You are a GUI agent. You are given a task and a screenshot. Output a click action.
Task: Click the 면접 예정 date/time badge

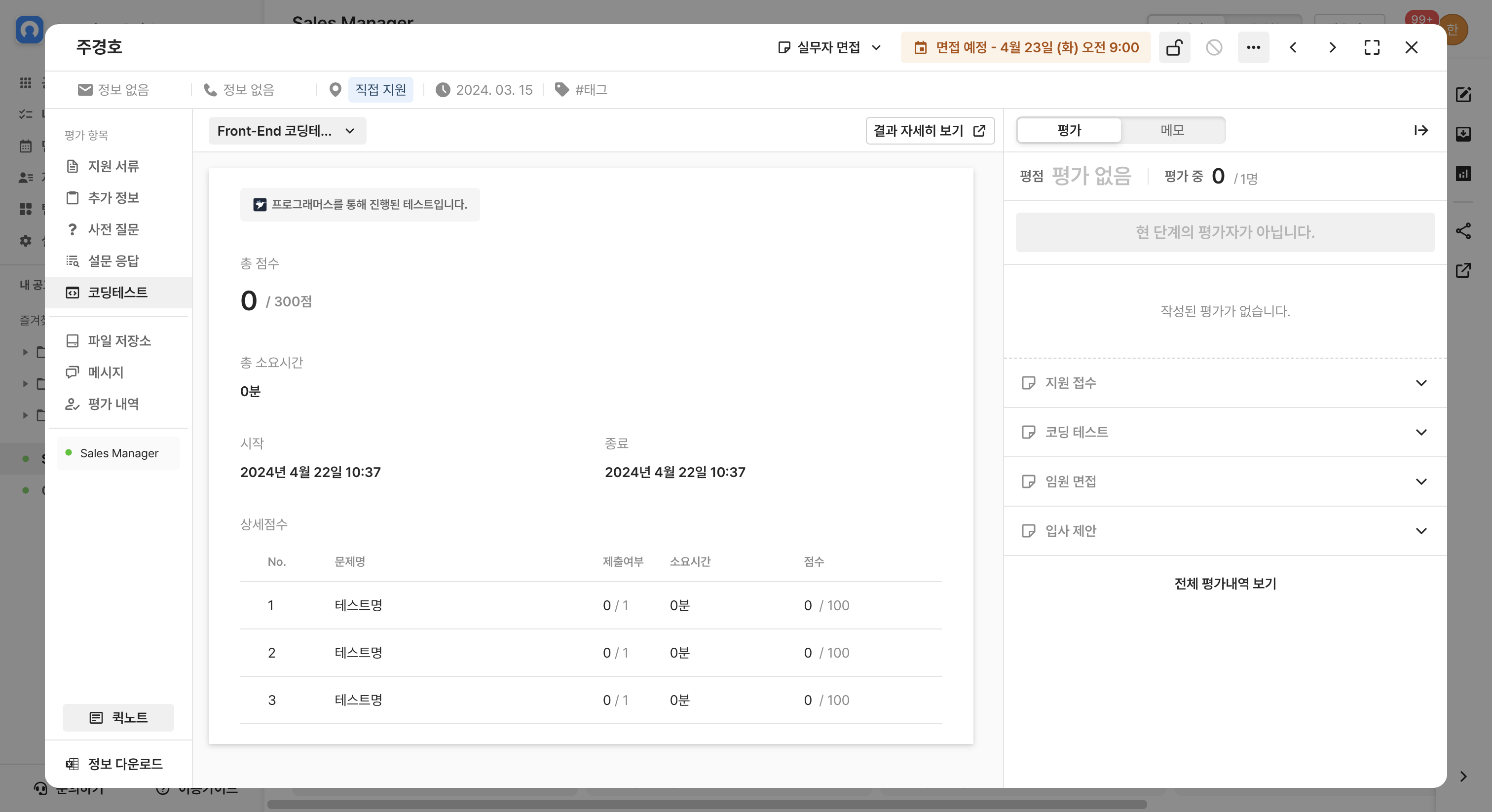(1025, 47)
